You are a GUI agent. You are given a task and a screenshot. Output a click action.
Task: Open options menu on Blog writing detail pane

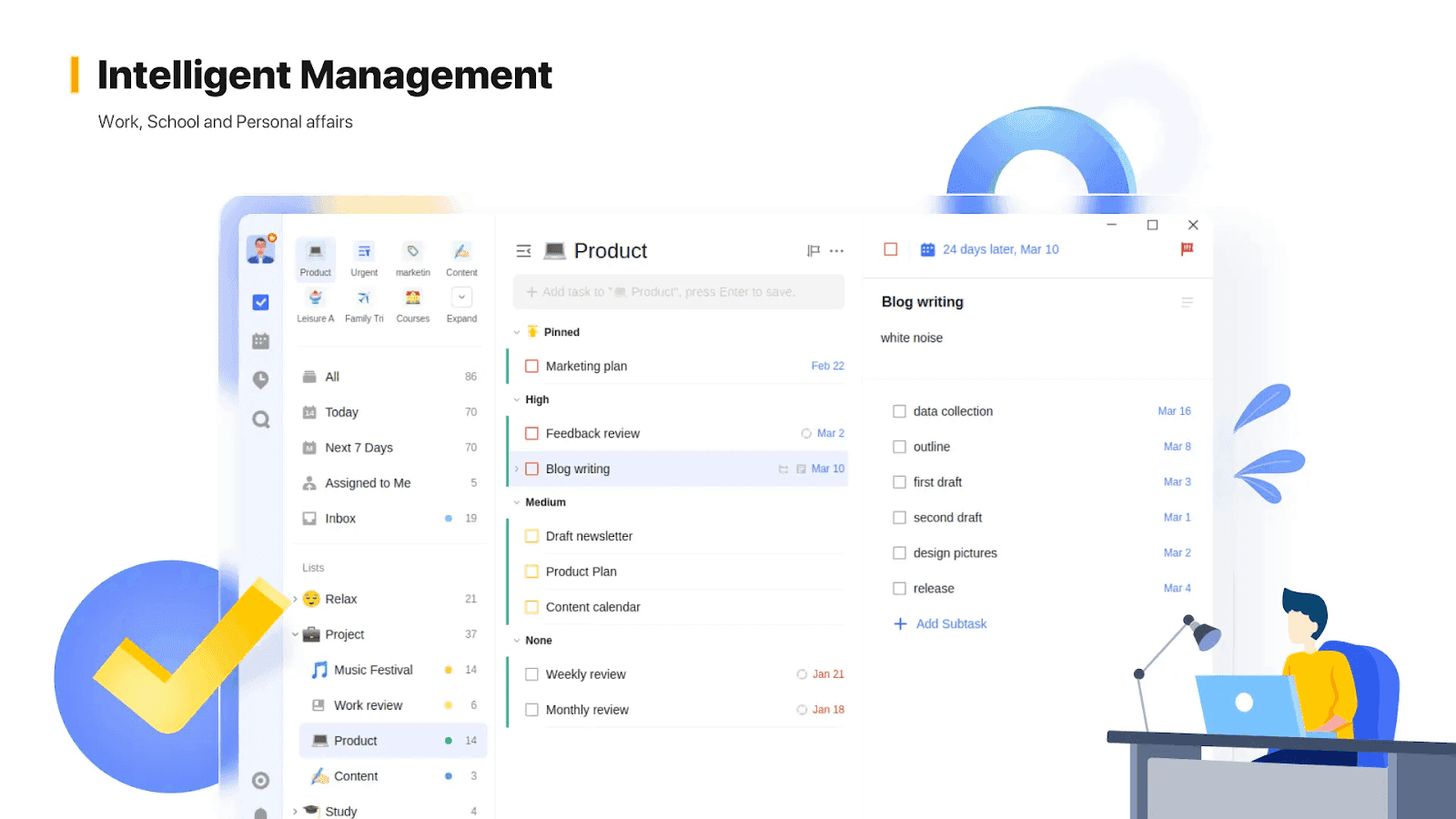tap(1188, 301)
